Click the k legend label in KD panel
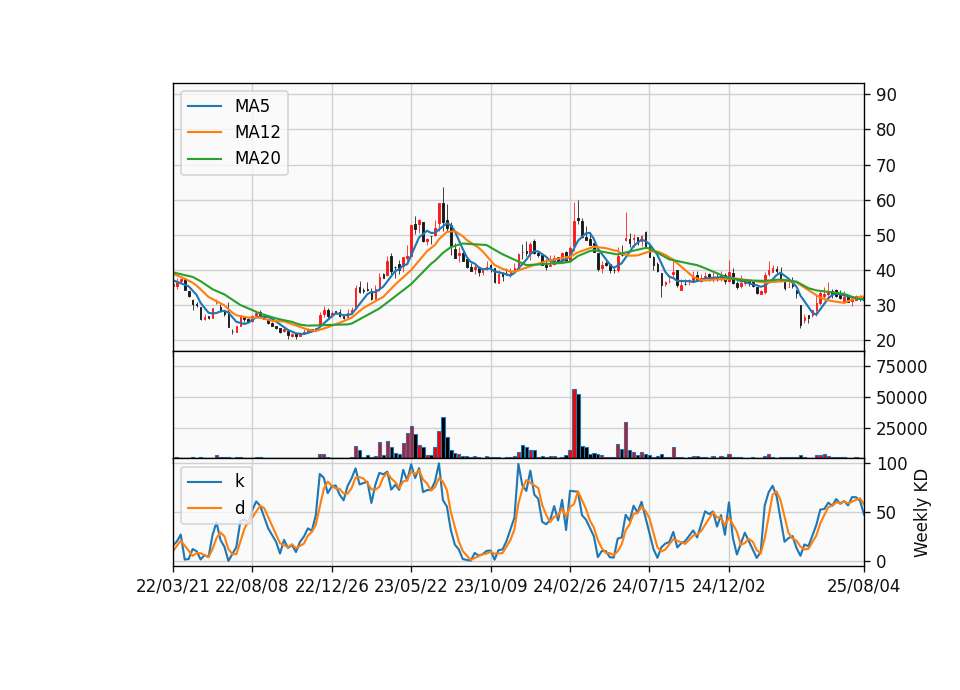The height and width of the screenshot is (690, 960). pyautogui.click(x=239, y=481)
